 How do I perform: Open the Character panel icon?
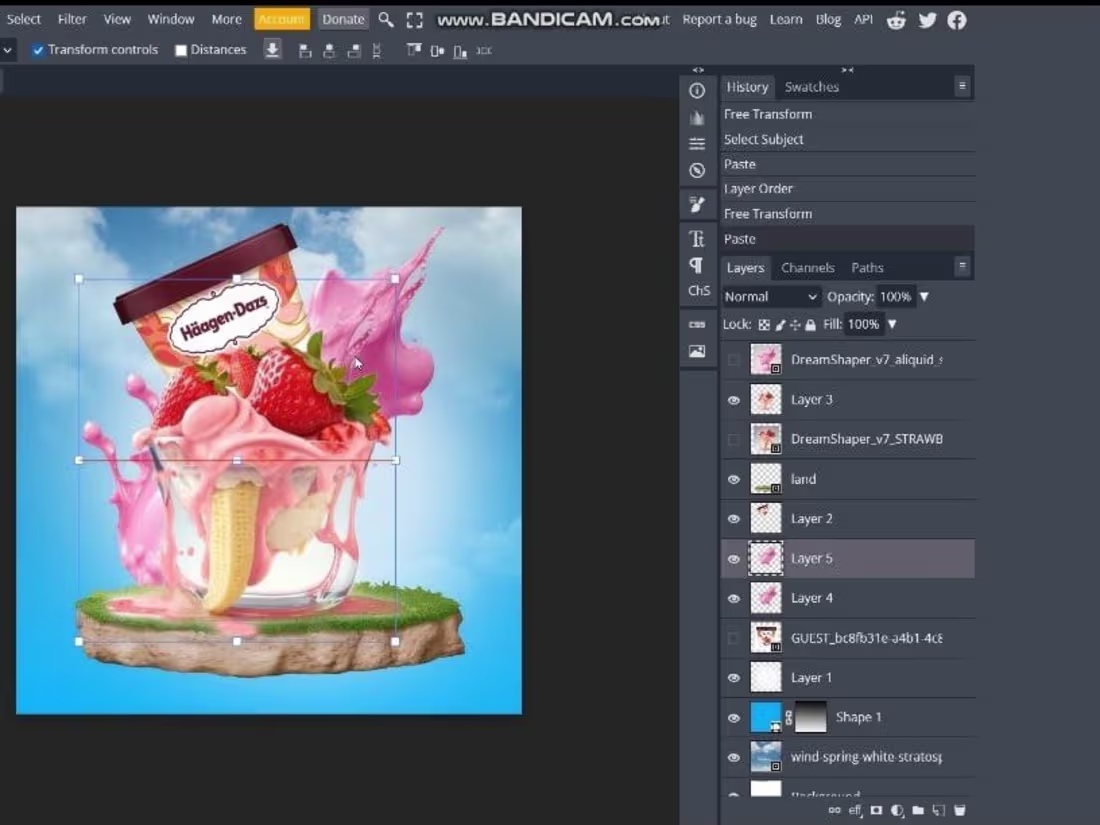click(x=697, y=238)
